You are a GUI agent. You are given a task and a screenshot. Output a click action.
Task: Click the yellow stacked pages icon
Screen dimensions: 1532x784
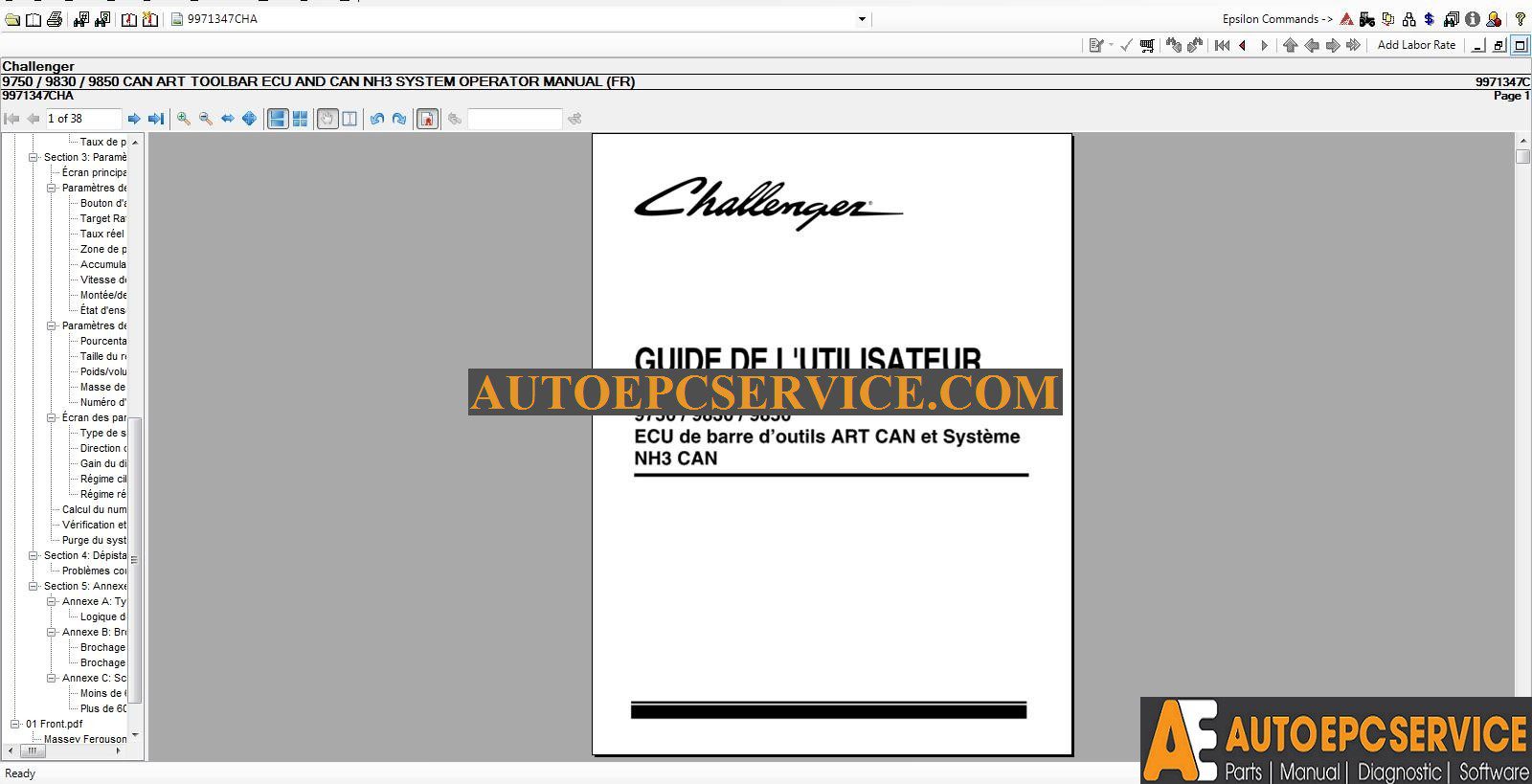pos(1388,19)
